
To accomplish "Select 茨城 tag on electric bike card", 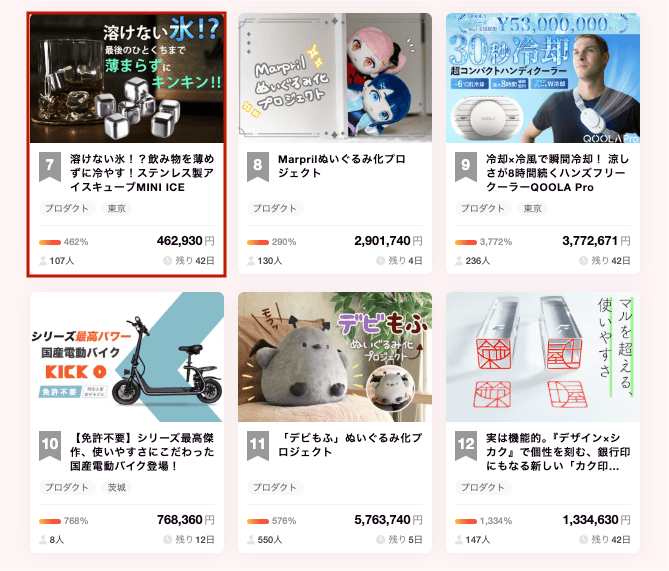I will click(116, 487).
